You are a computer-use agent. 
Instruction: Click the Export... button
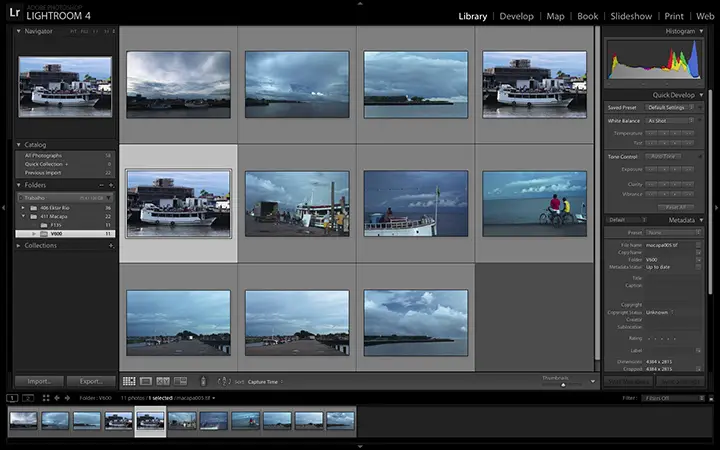point(91,381)
